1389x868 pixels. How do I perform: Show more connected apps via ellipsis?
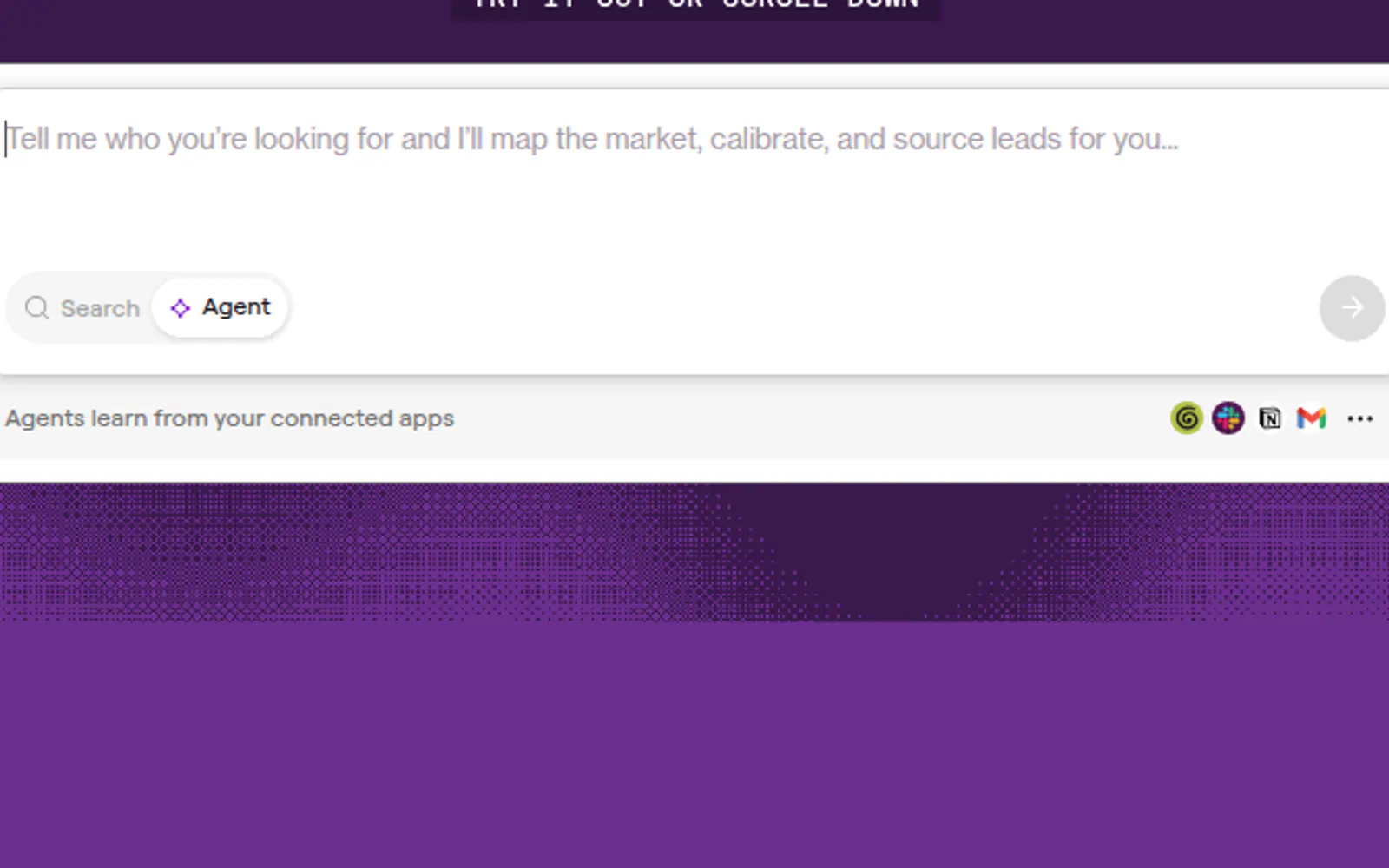(1359, 419)
